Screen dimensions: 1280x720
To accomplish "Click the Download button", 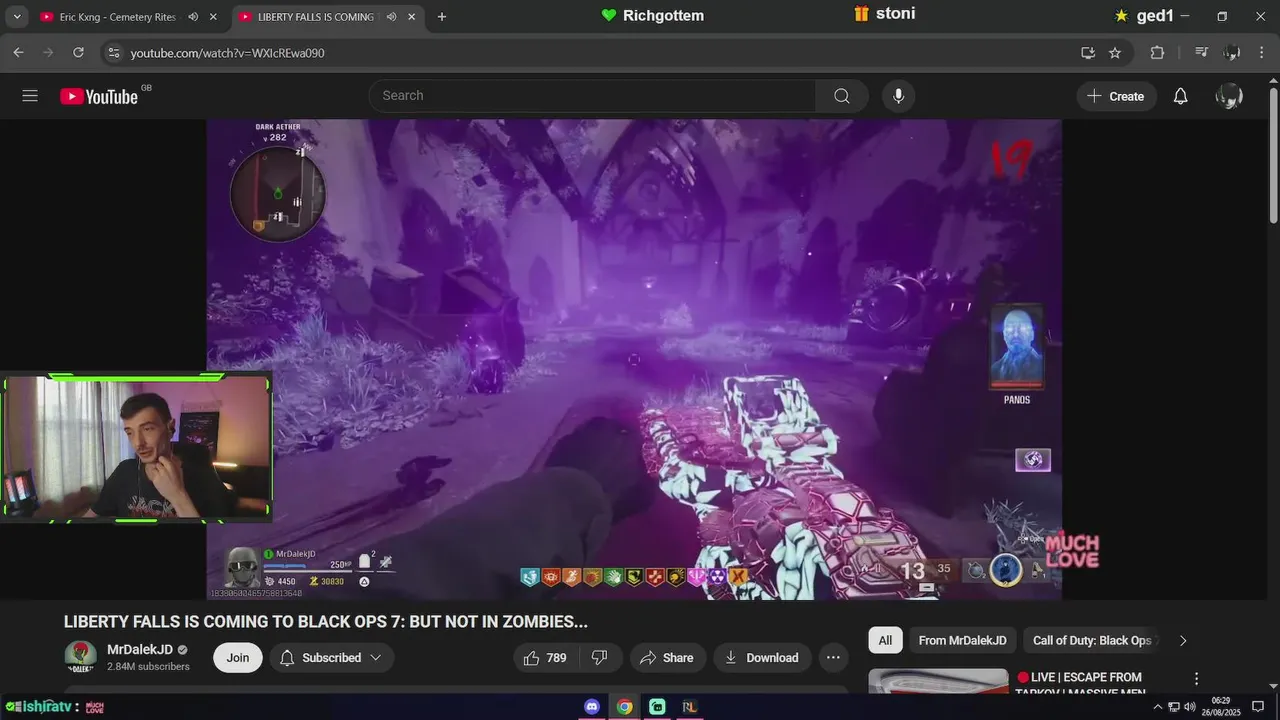I will click(761, 657).
